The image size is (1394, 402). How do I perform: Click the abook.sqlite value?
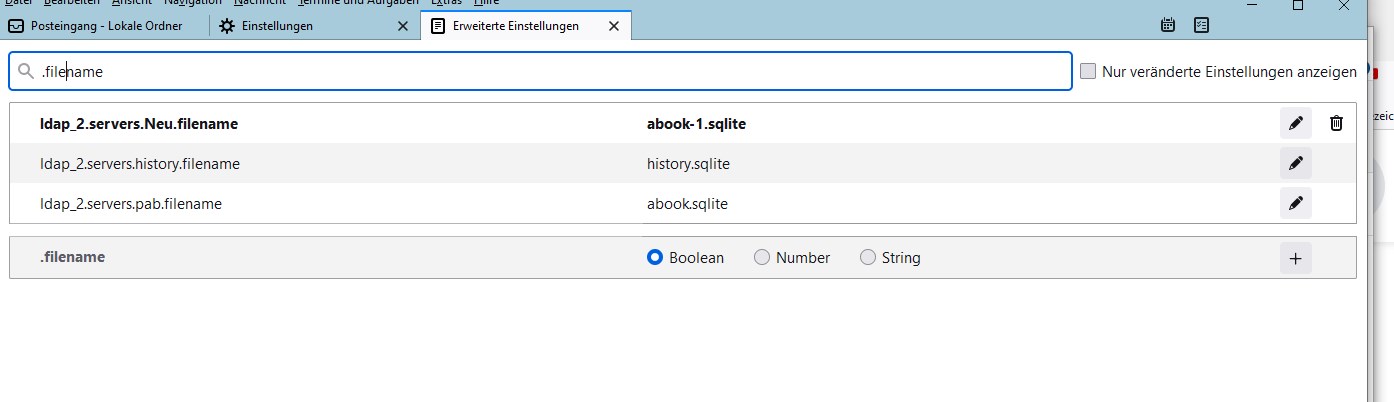click(687, 204)
